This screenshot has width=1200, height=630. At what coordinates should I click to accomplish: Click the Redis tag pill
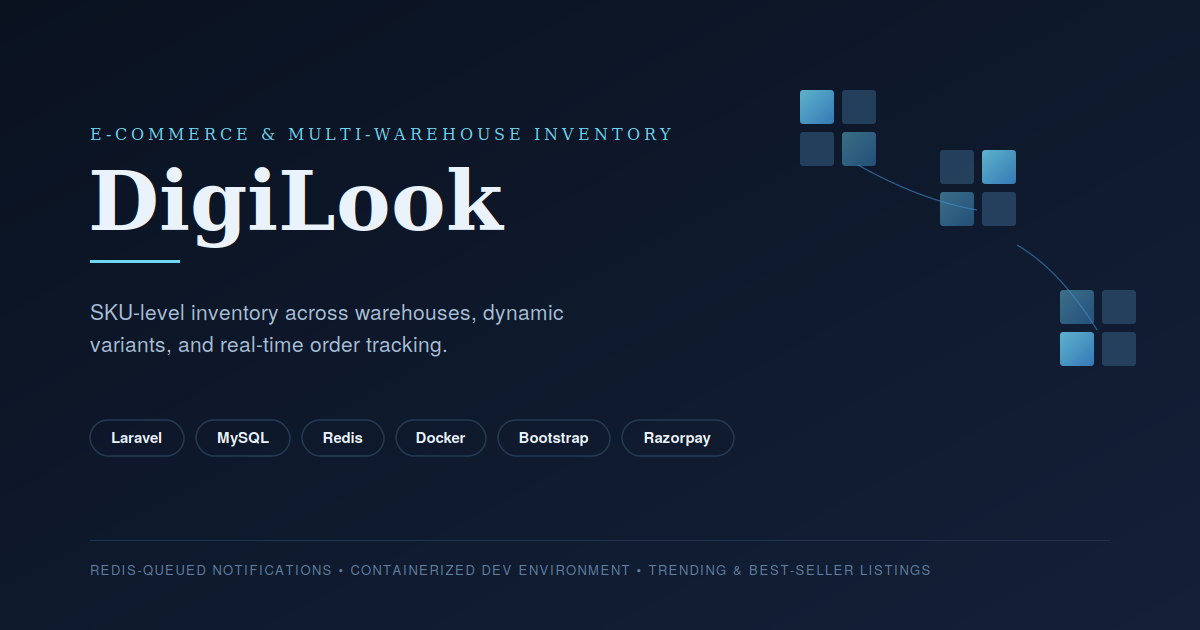(x=343, y=438)
